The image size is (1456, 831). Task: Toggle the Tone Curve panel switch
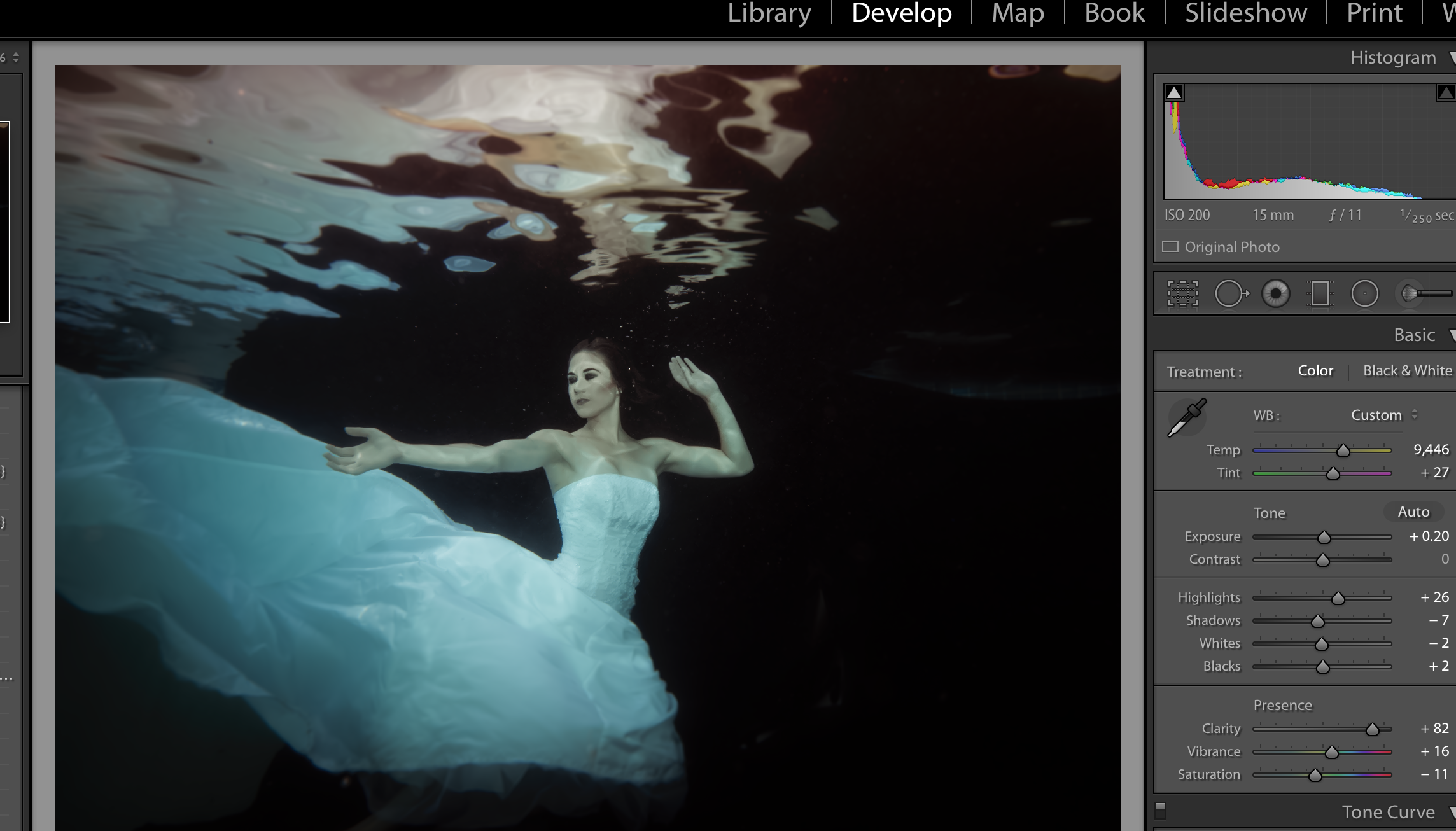1160,811
